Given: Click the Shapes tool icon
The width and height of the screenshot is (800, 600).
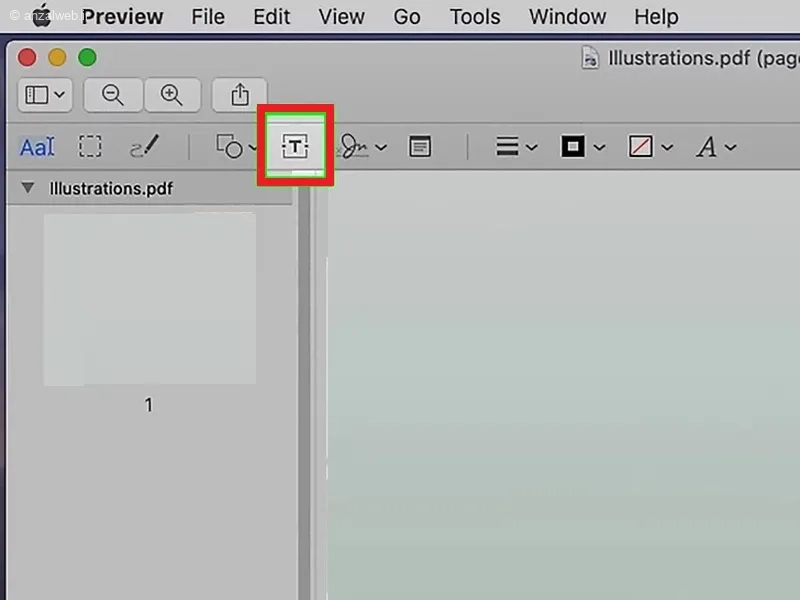Looking at the screenshot, I should pos(229,146).
